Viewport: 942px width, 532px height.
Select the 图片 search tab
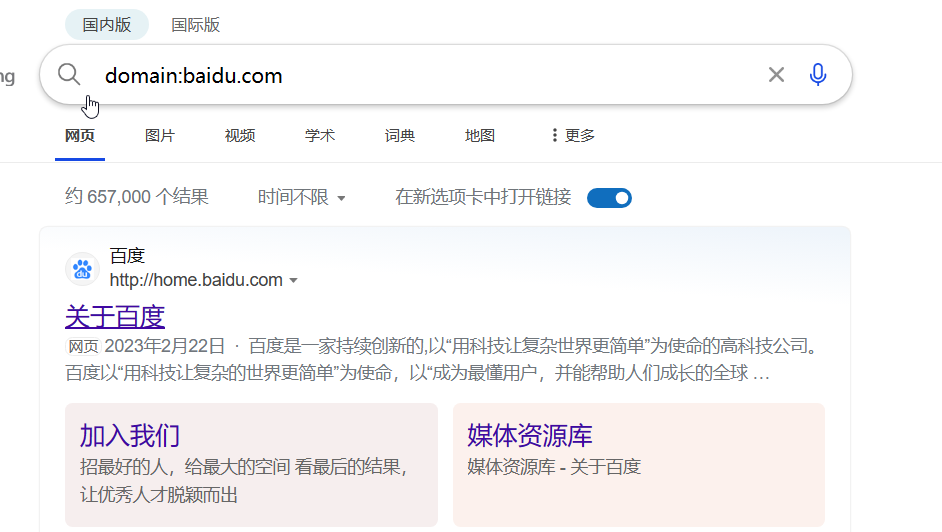point(160,136)
